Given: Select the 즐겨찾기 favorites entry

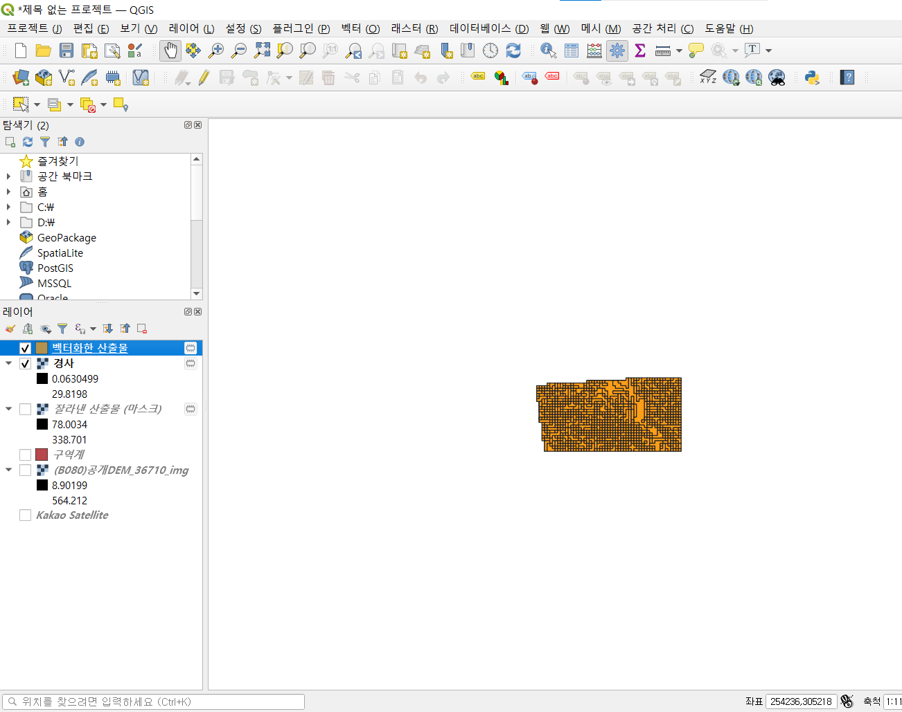Looking at the screenshot, I should (x=58, y=161).
